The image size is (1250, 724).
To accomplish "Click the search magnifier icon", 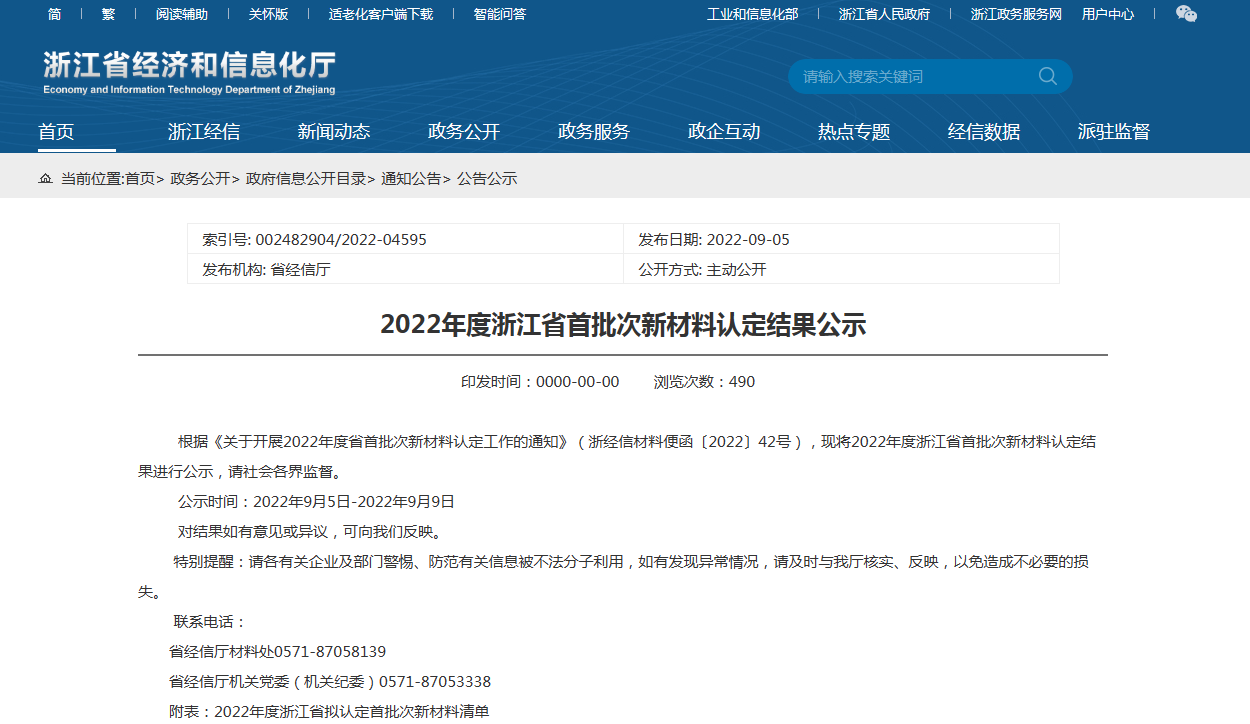I will (x=1047, y=76).
